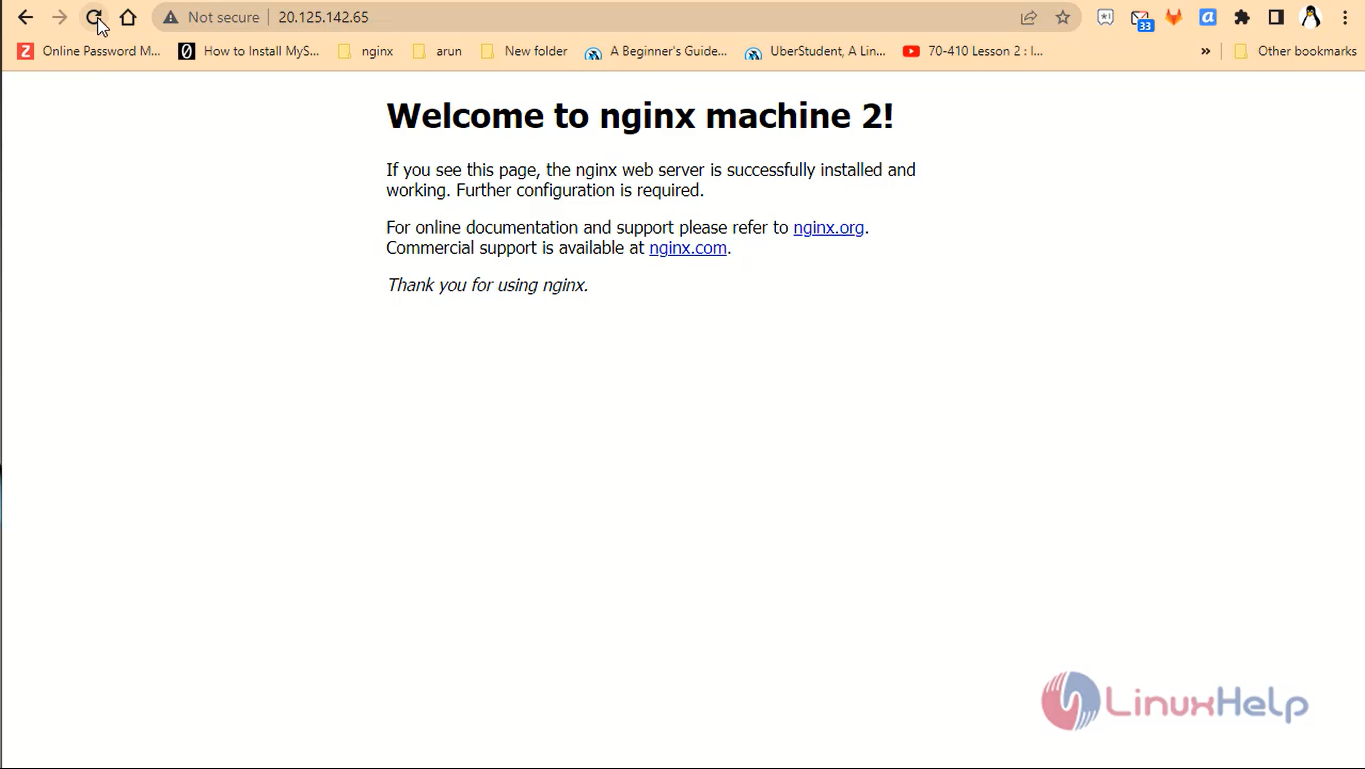The height and width of the screenshot is (769, 1365).
Task: Go forward to the next page
Action: click(60, 17)
